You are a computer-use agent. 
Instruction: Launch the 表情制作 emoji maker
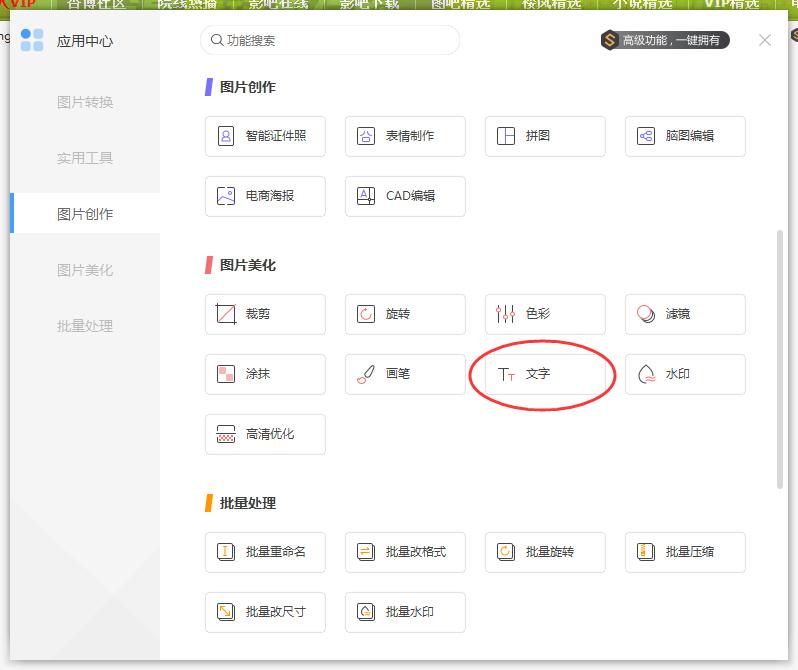coord(405,136)
